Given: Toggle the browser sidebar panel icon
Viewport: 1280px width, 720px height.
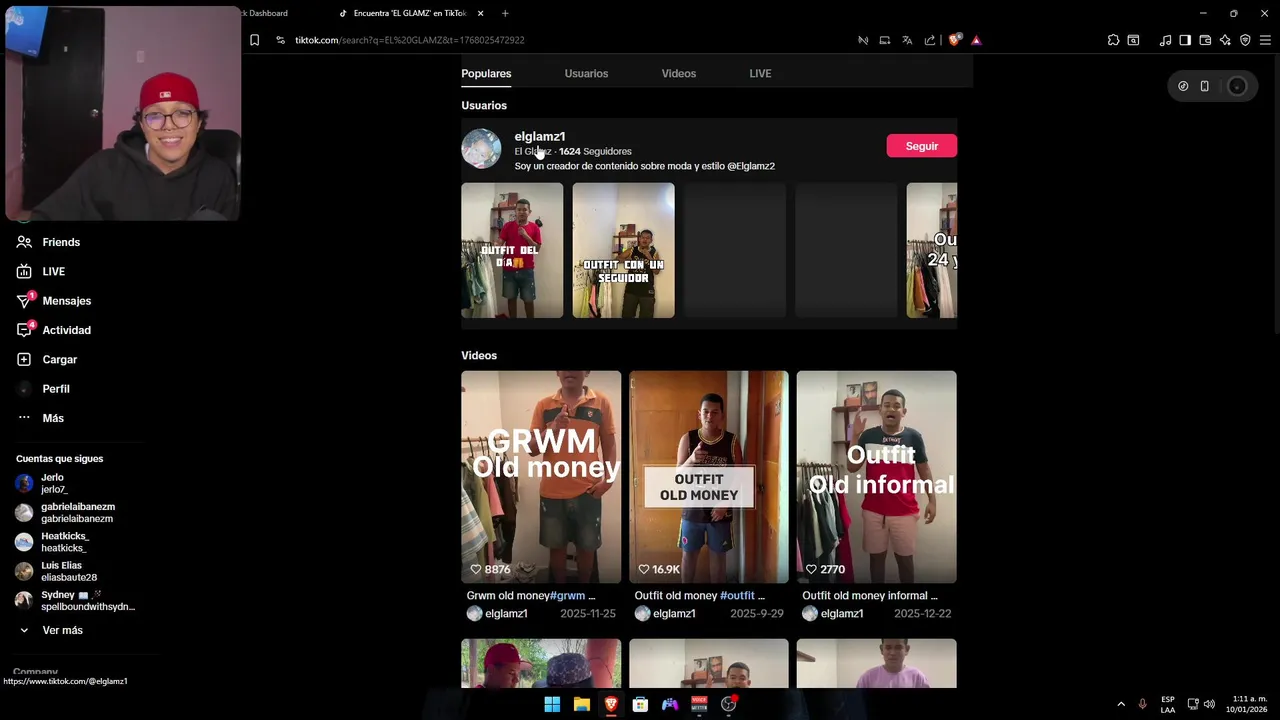Looking at the screenshot, I should tap(1185, 40).
